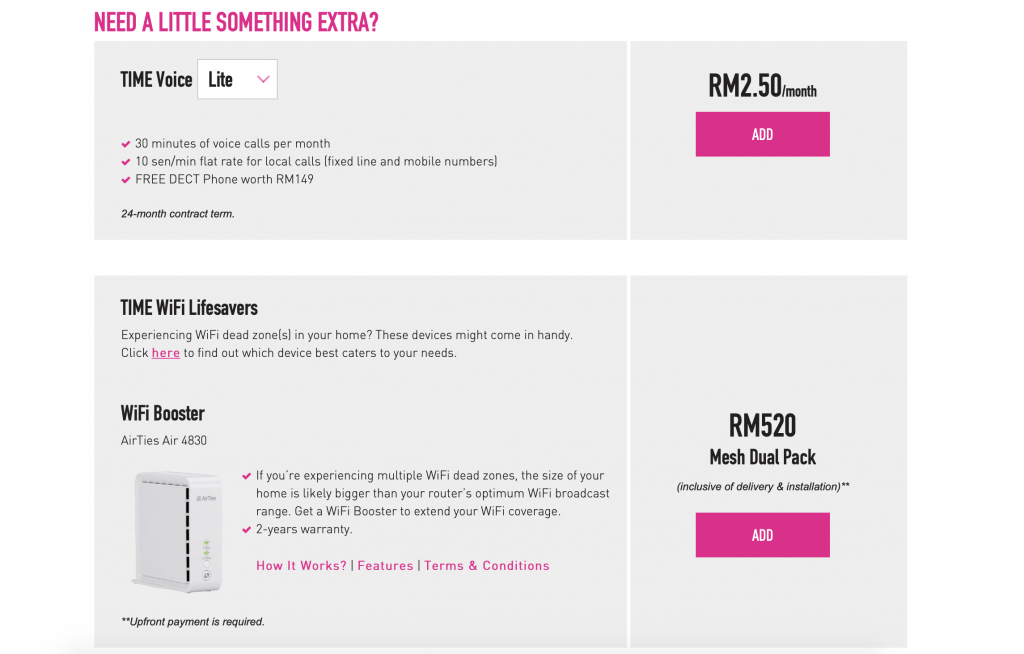Click checkmark beside multiple WiFi dead zones text
Image resolution: width=1024 pixels, height=654 pixels.
point(246,476)
